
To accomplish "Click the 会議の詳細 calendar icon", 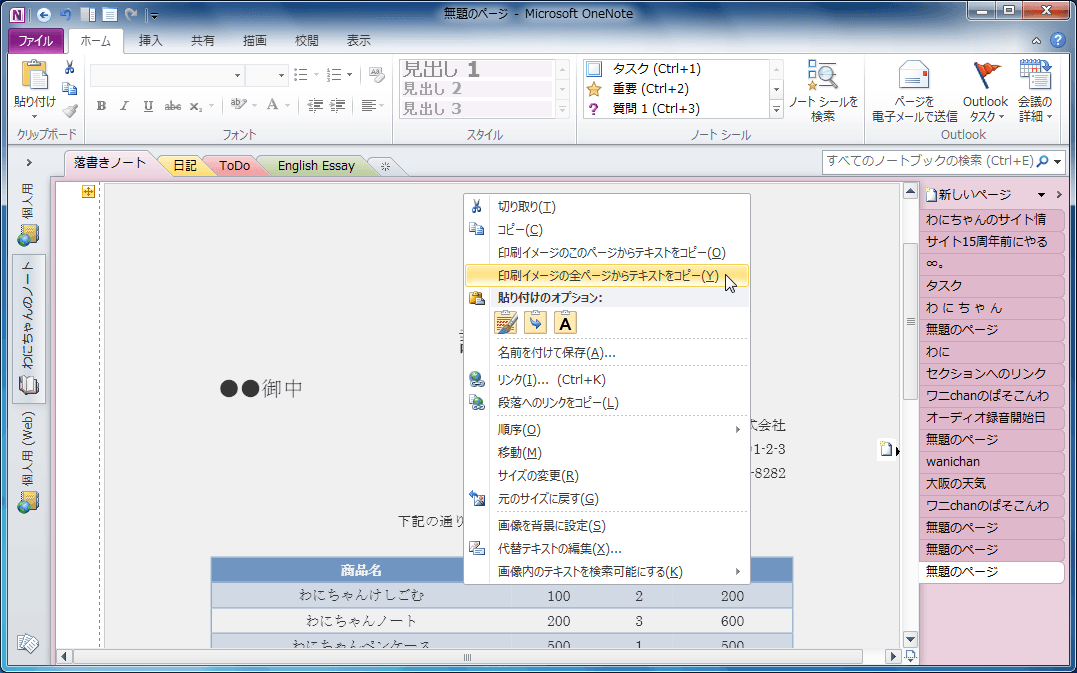I will click(1035, 76).
